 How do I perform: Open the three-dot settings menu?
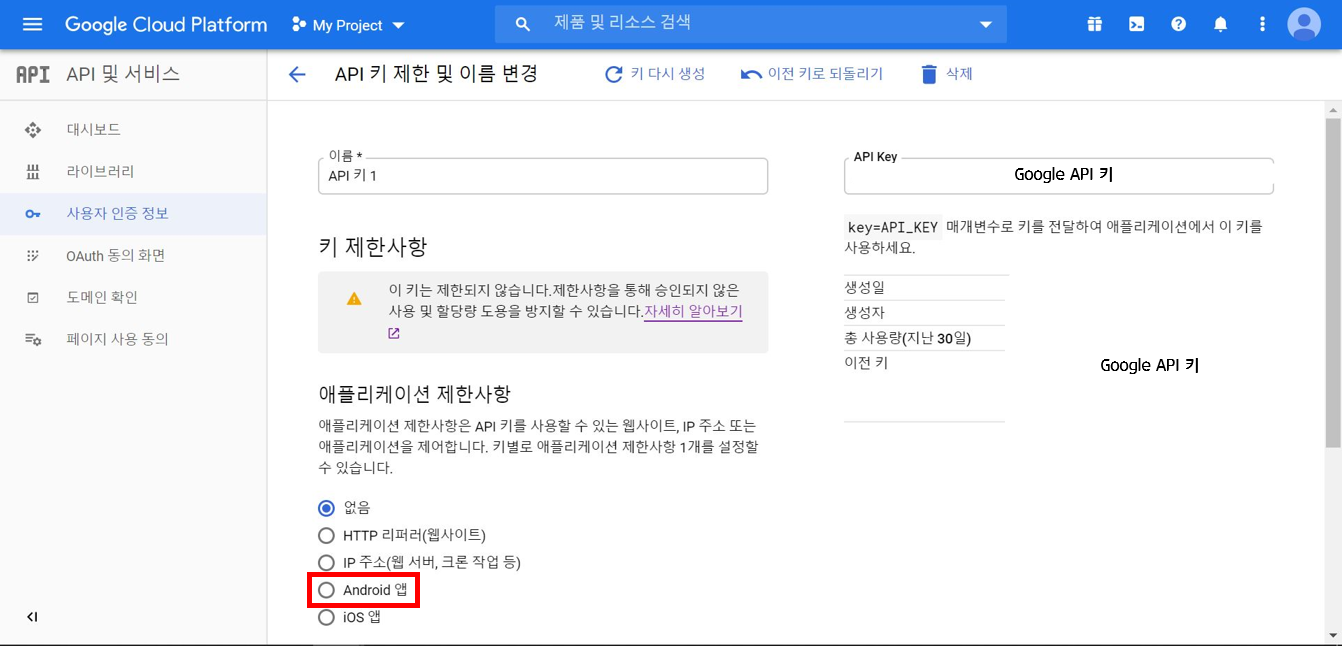tap(1262, 24)
